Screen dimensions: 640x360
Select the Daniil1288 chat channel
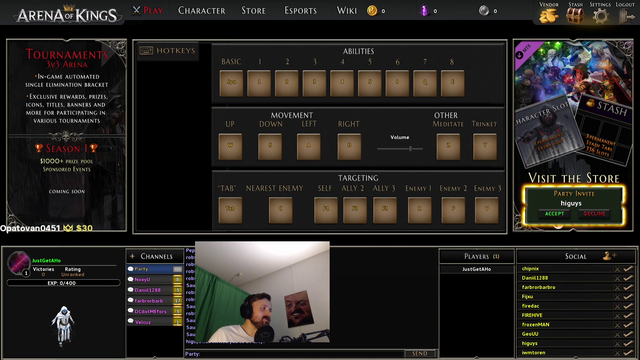point(155,290)
